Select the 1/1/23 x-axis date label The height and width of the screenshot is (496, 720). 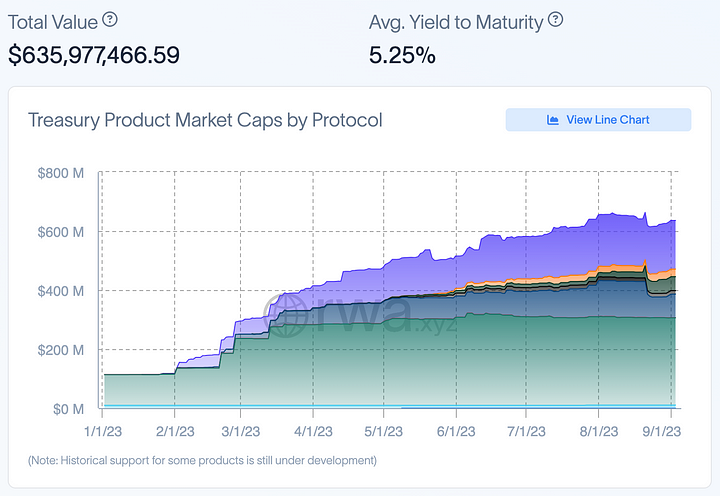coord(102,429)
